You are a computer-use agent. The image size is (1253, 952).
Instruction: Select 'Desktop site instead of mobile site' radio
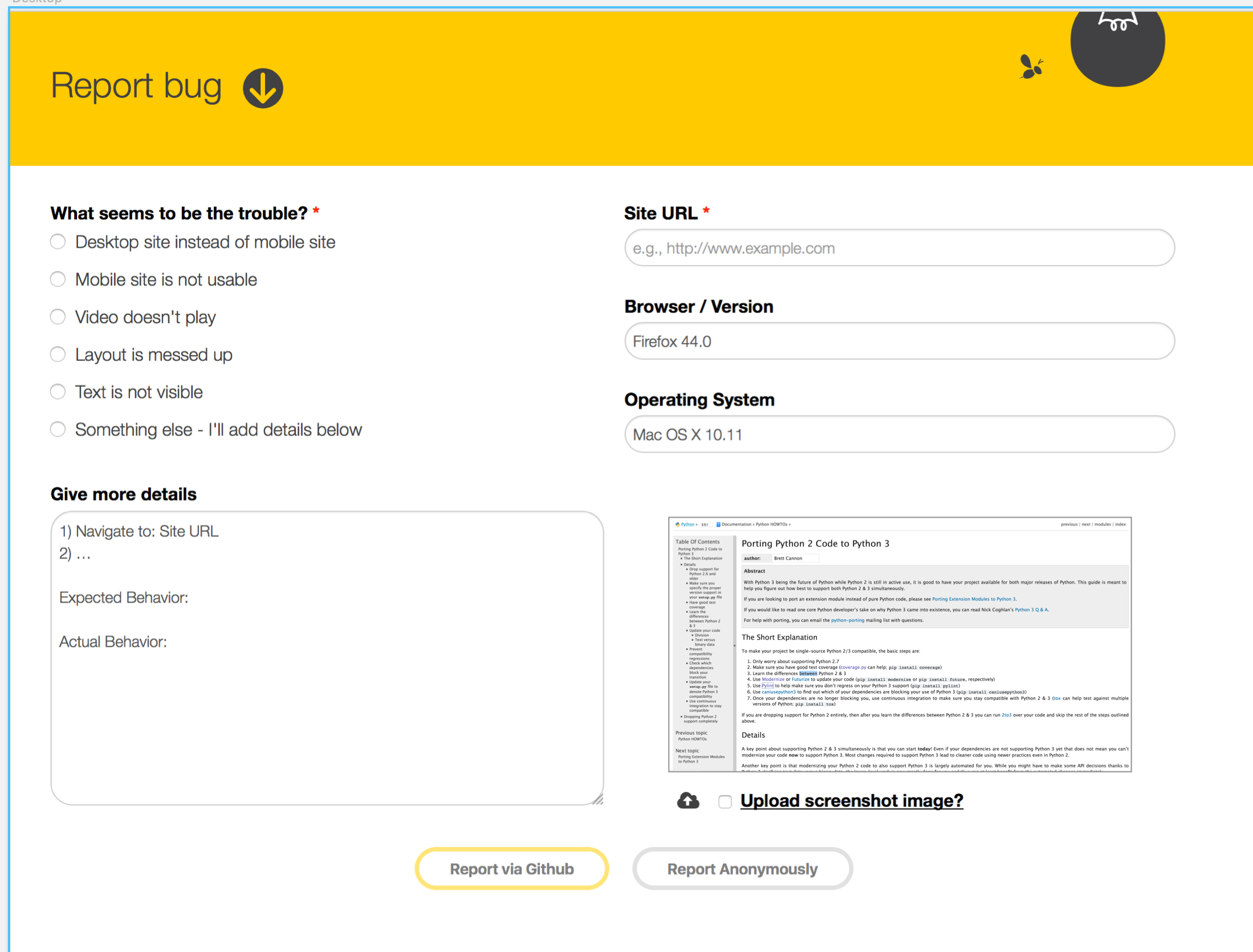click(x=58, y=242)
